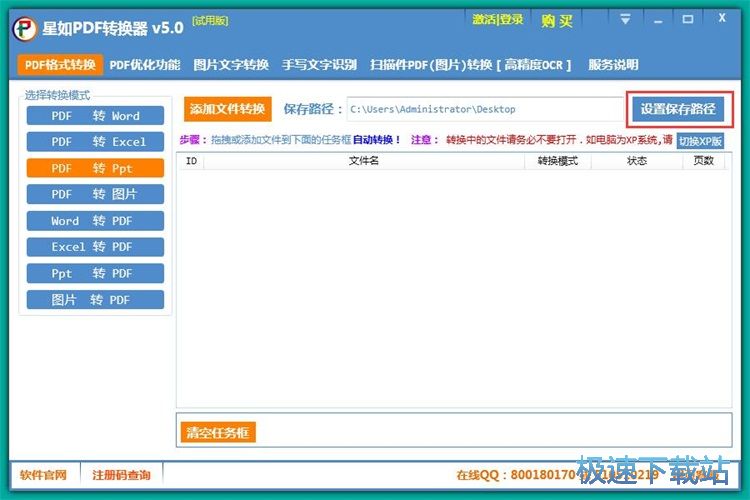Select Excel 转 PDF mode
Viewport: 750px width, 500px height.
click(x=95, y=247)
